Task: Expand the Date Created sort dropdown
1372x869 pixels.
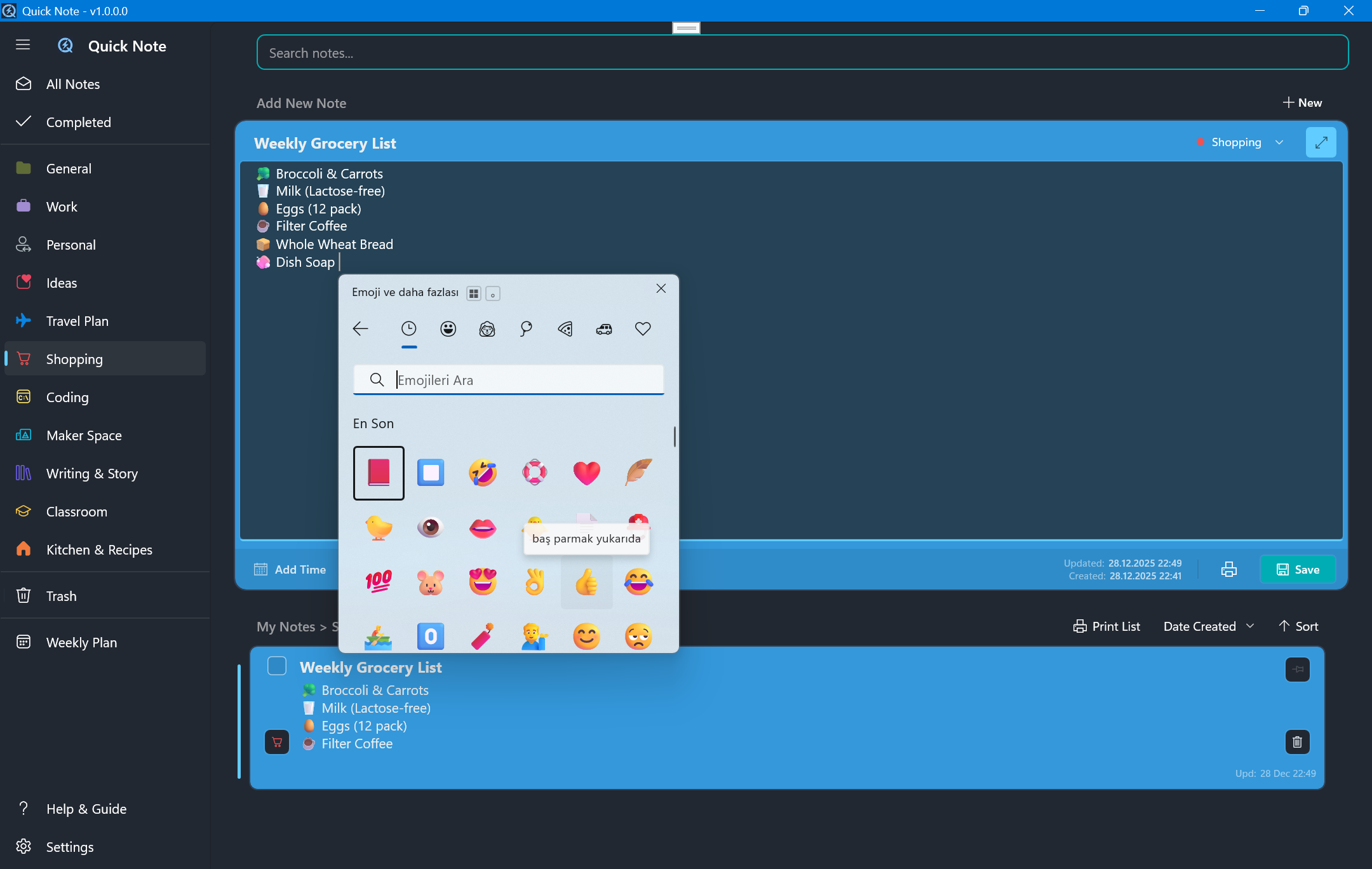Action: pyautogui.click(x=1208, y=626)
